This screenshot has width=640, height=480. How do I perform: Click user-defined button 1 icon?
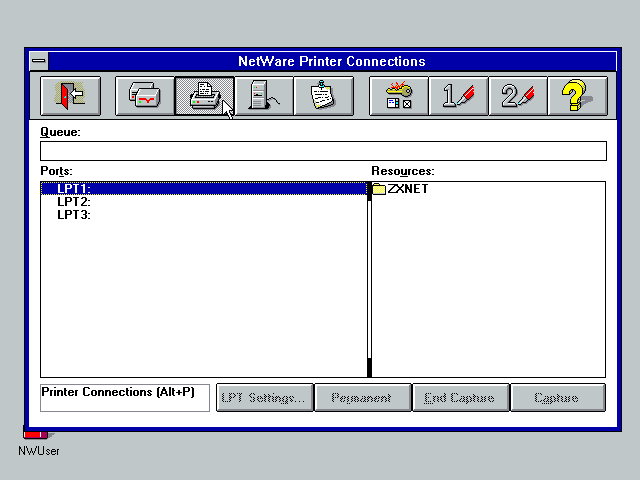(x=458, y=96)
